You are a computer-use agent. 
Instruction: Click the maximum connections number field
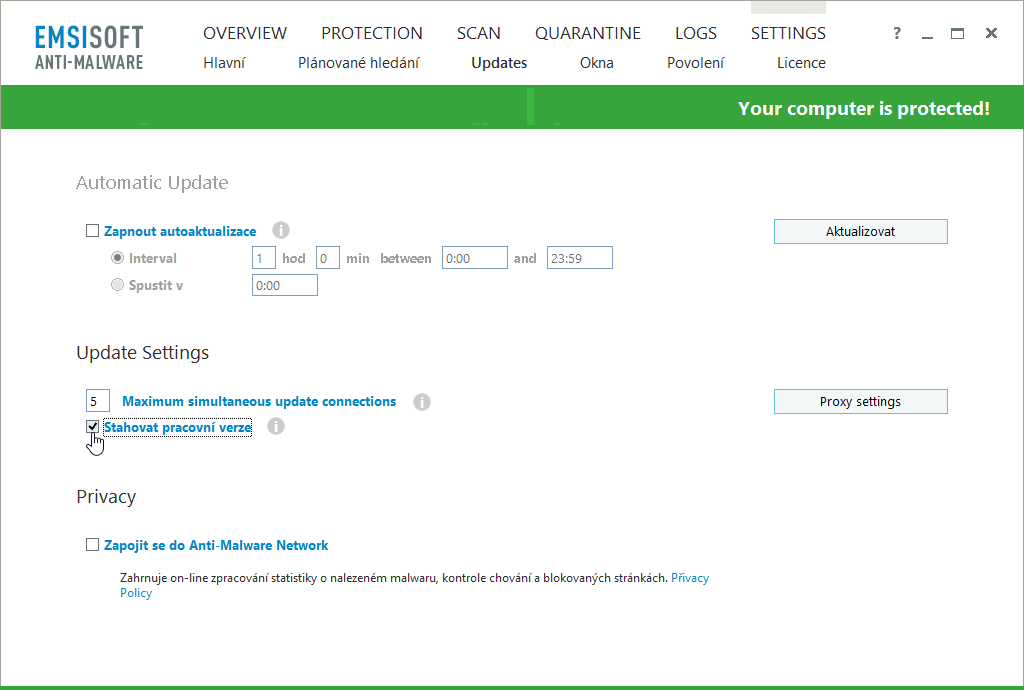click(98, 401)
